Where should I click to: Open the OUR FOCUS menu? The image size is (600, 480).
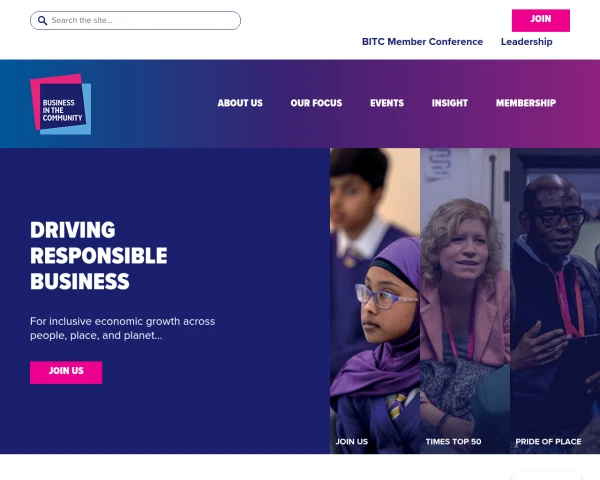pyautogui.click(x=316, y=103)
